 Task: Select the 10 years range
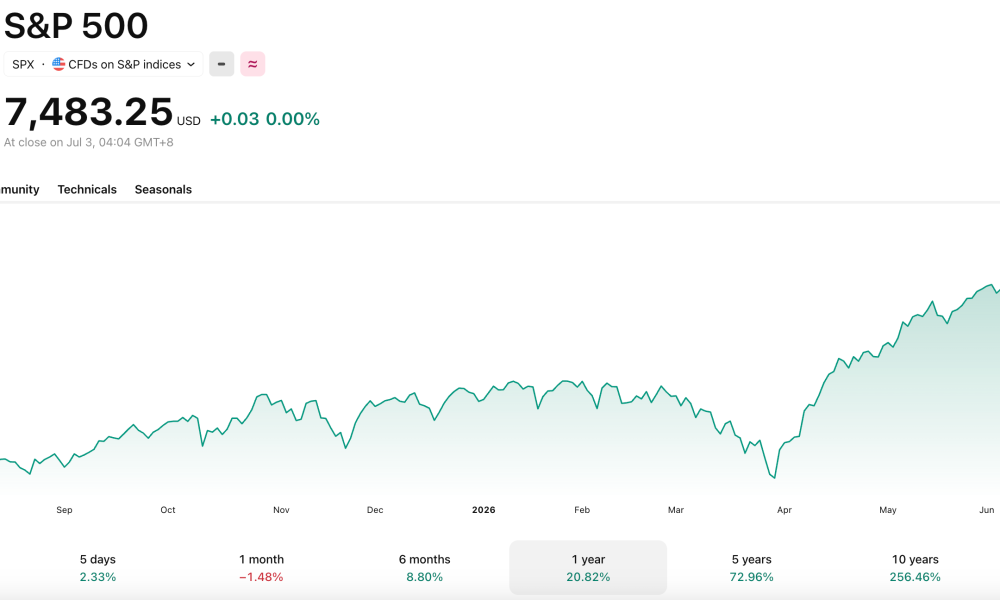point(915,567)
